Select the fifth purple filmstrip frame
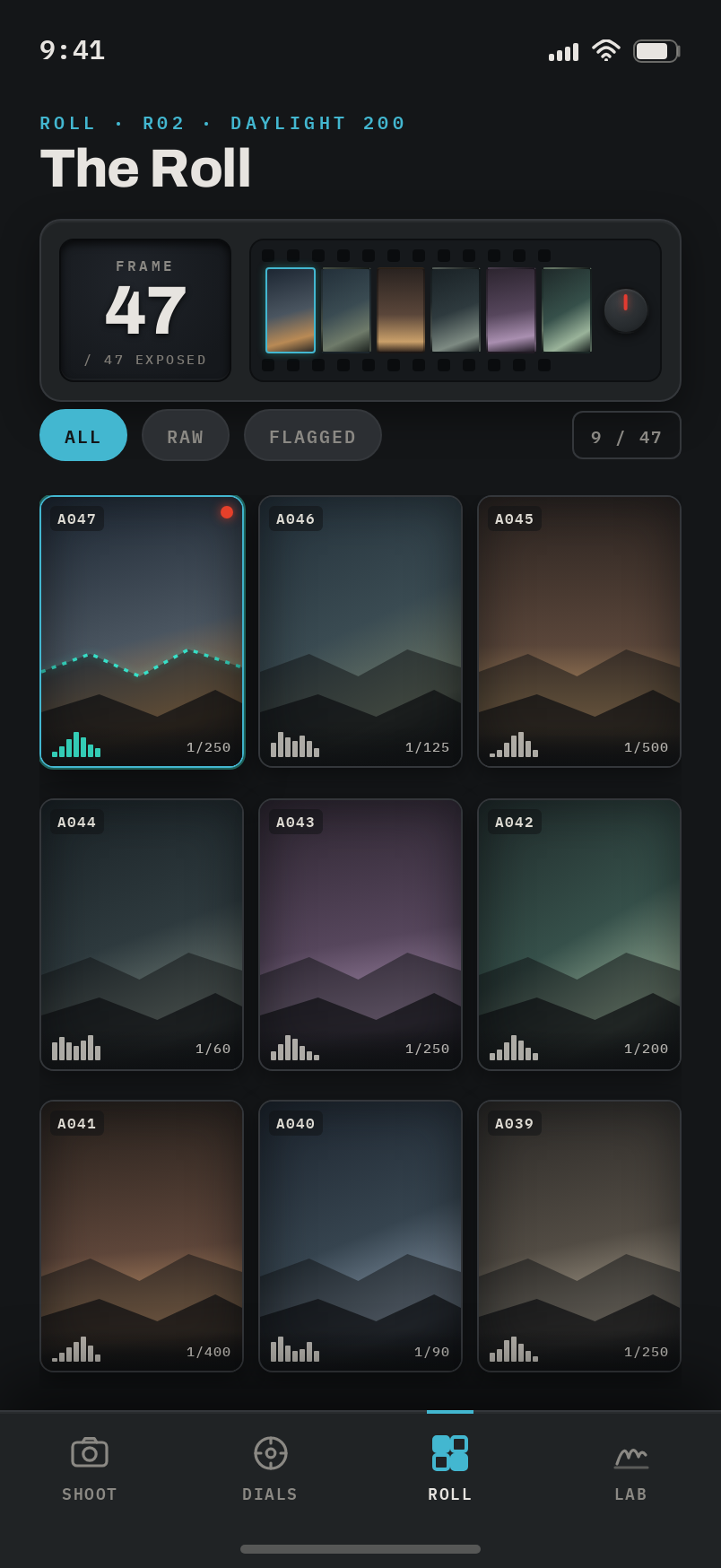The width and height of the screenshot is (721, 1568). point(511,310)
